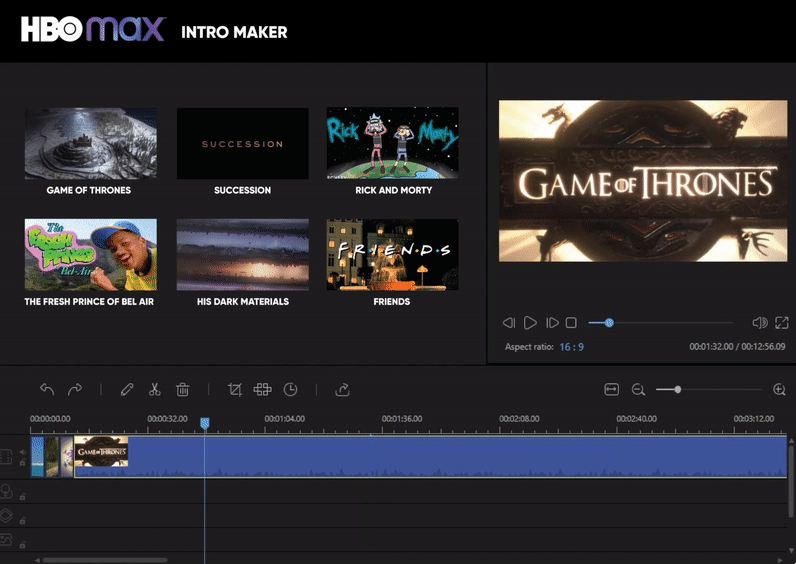Click the preview volume speaker icon
796x564 pixels.
[759, 322]
